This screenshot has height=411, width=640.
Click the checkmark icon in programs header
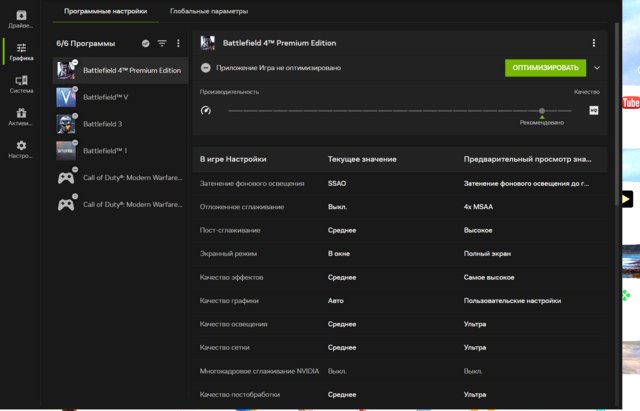pos(146,44)
